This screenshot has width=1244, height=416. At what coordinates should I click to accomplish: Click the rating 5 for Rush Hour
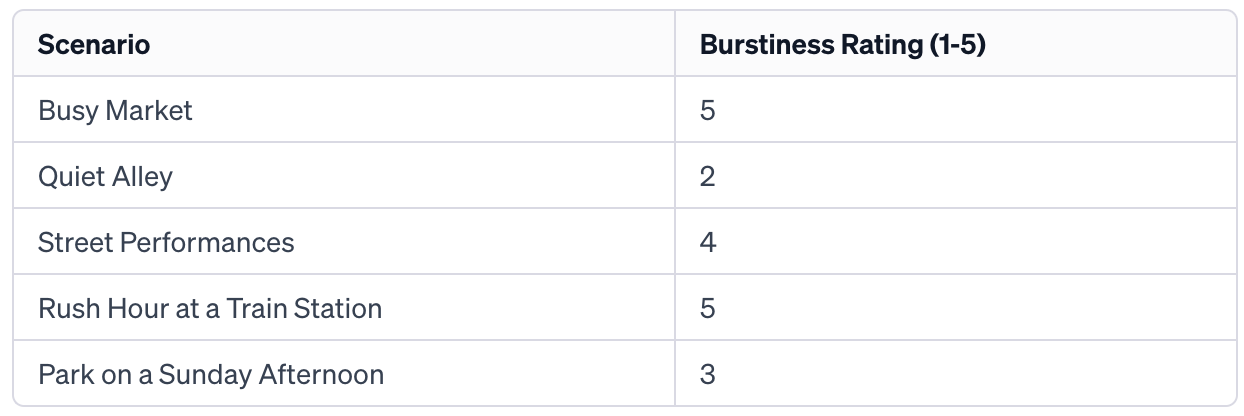pyautogui.click(x=708, y=308)
